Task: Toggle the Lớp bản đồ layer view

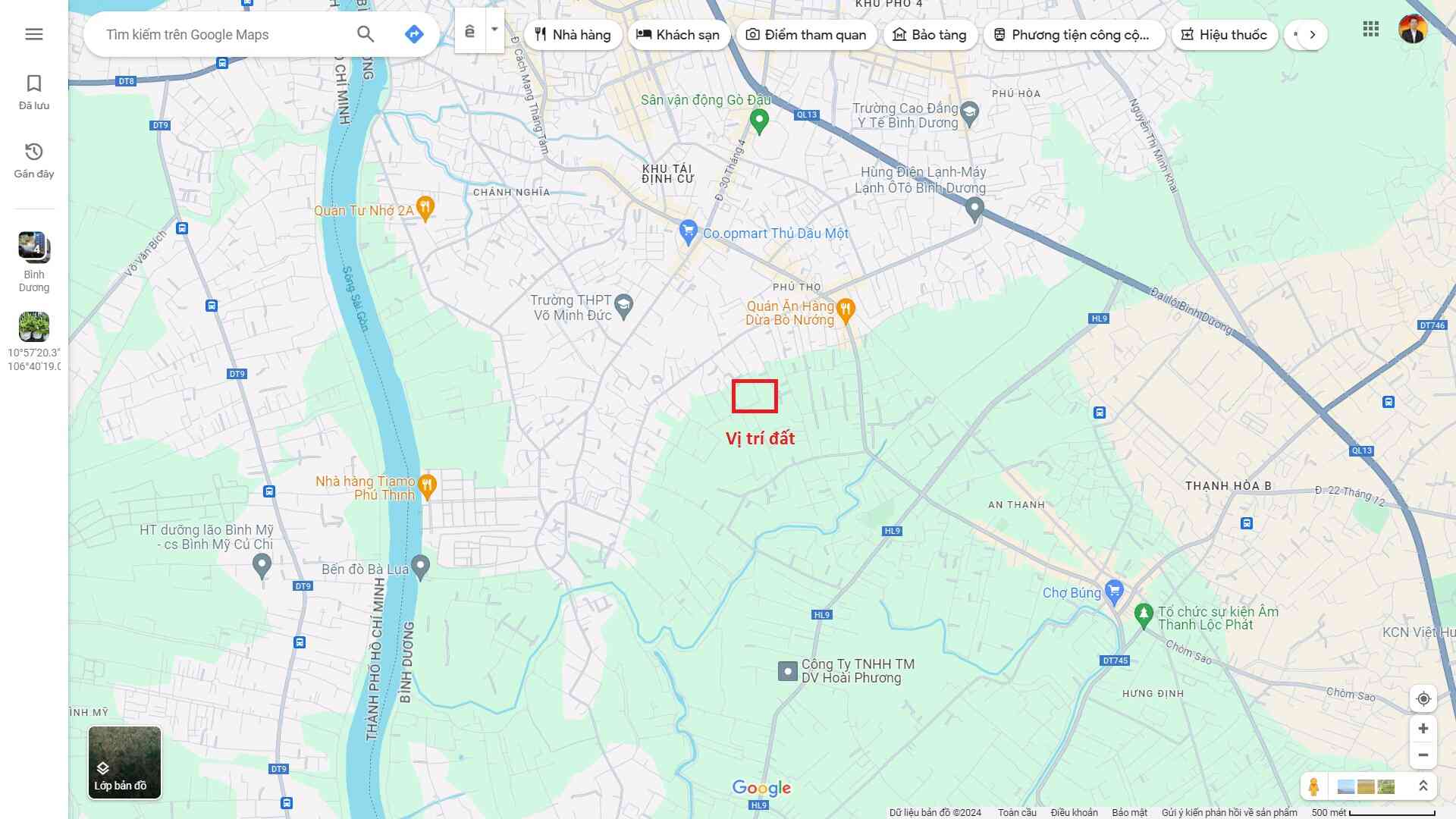Action: pyautogui.click(x=124, y=762)
